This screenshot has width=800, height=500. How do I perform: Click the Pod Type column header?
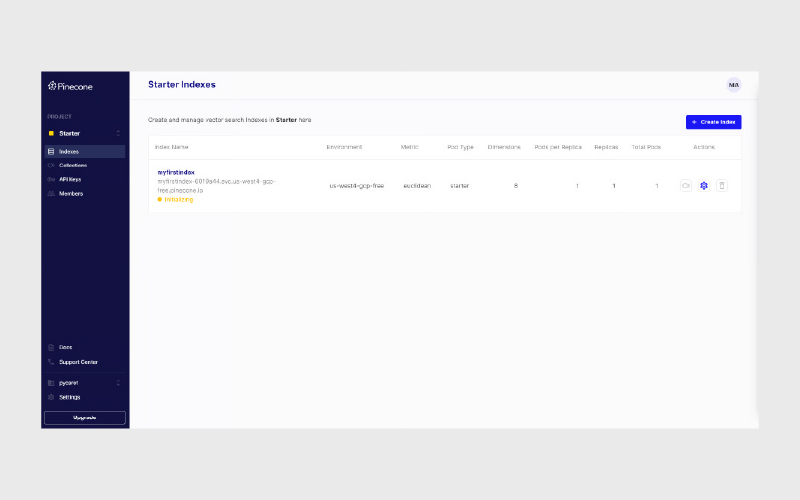[460, 147]
